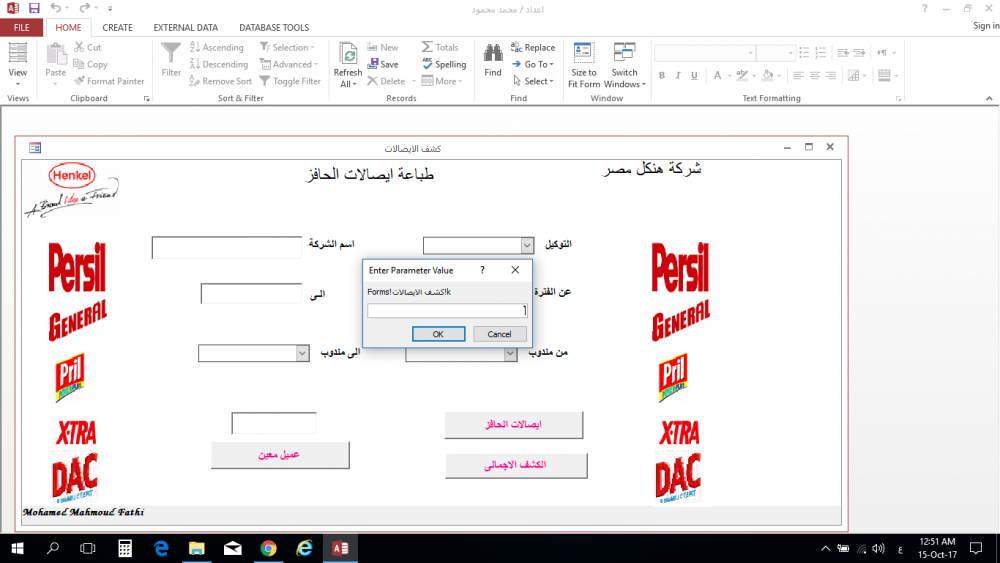Image resolution: width=1000 pixels, height=563 pixels.
Task: Click the Save icon in the quick access toolbar
Action: click(x=34, y=8)
